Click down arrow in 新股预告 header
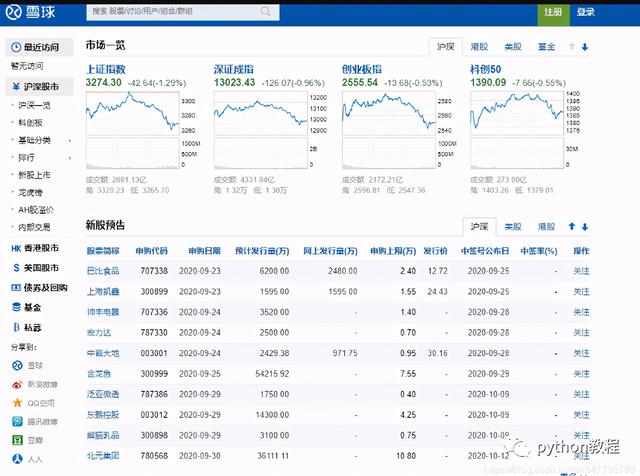The width and height of the screenshot is (640, 476). [585, 227]
